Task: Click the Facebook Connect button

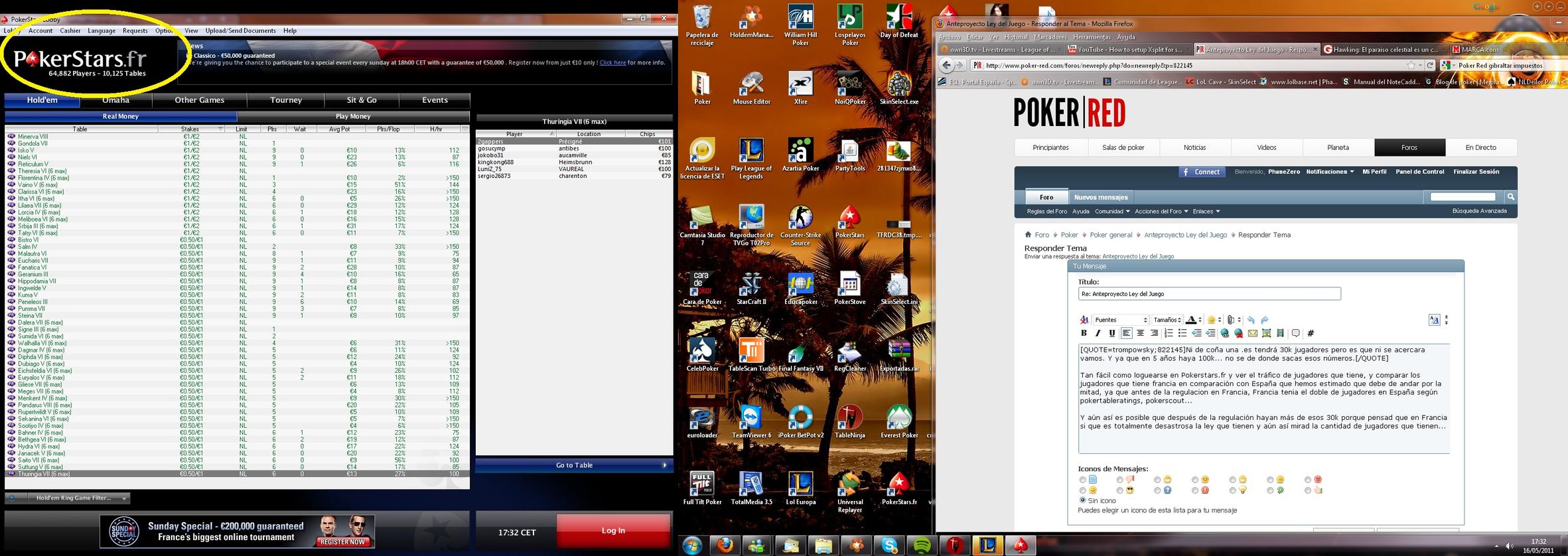Action: click(x=1202, y=172)
